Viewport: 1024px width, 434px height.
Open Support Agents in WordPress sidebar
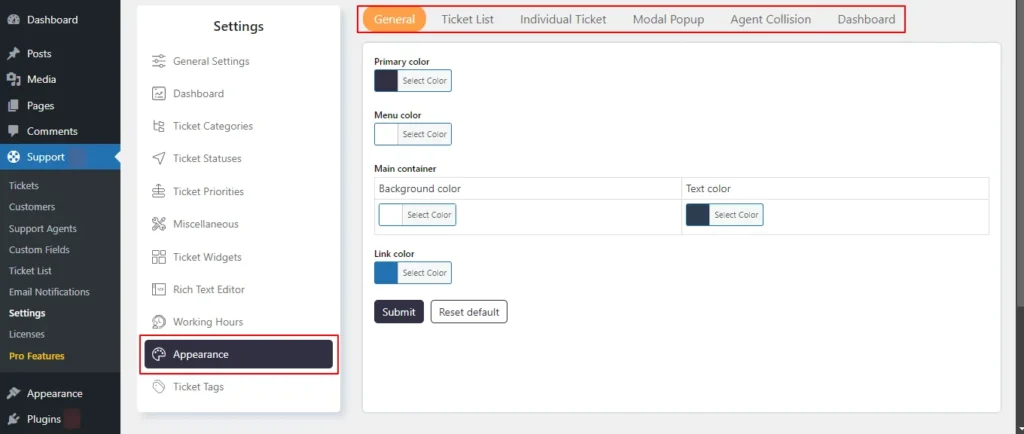[x=42, y=228]
